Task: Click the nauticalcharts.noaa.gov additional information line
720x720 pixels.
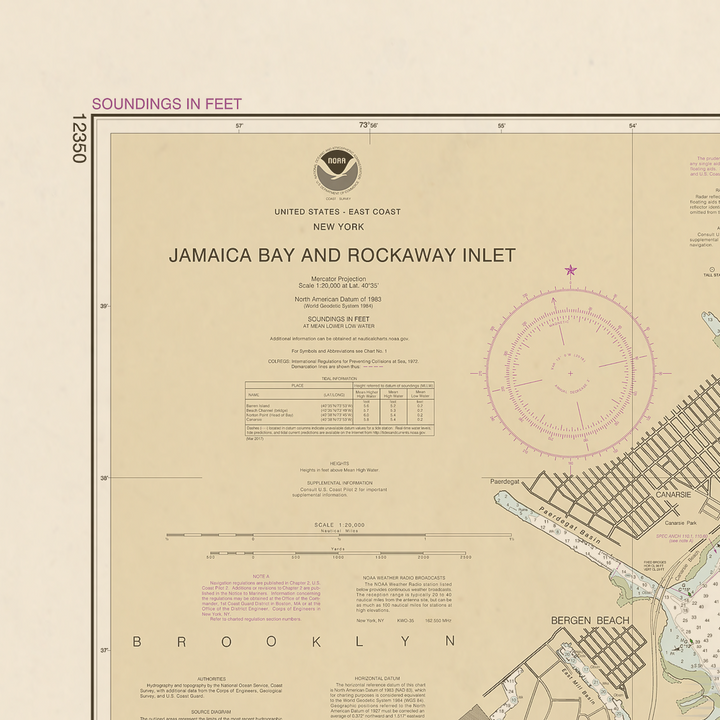Action: [x=339, y=339]
